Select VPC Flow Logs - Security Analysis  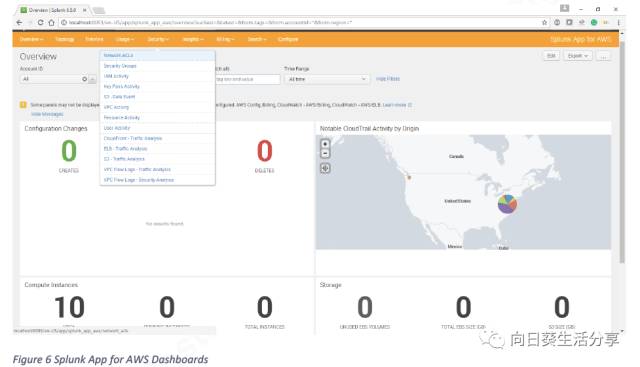tap(158, 180)
